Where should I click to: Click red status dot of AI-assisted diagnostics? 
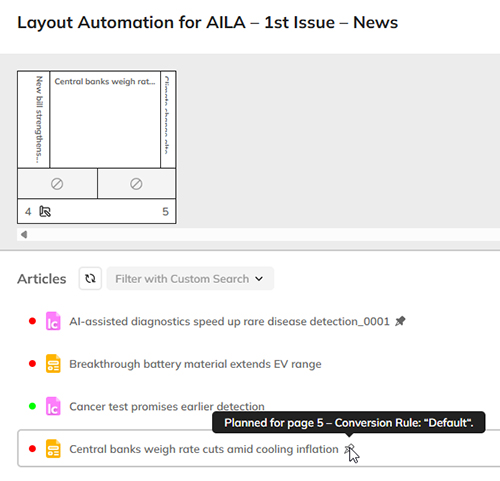[32, 321]
